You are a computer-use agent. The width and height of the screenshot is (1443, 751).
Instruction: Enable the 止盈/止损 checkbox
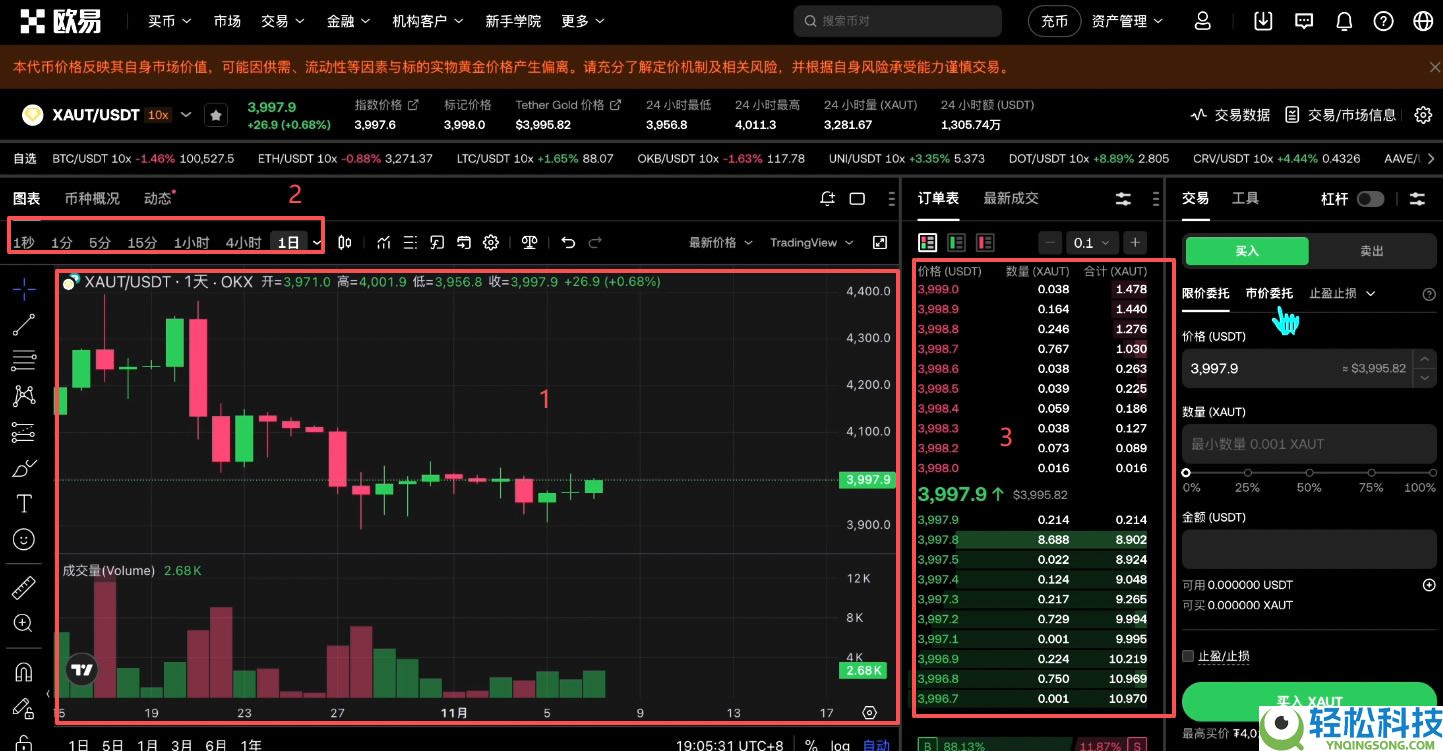tap(1187, 655)
